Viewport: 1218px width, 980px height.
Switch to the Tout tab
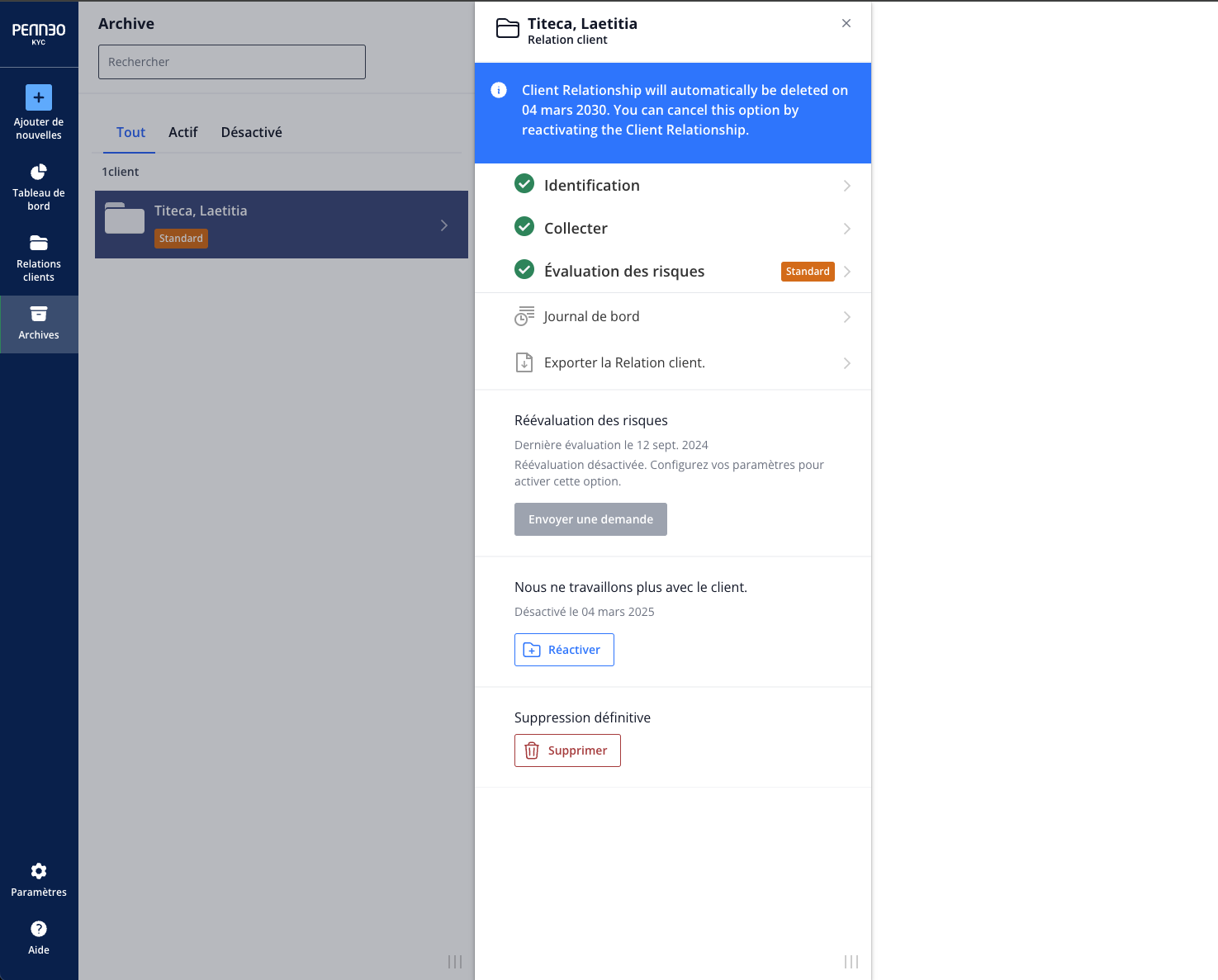[130, 132]
